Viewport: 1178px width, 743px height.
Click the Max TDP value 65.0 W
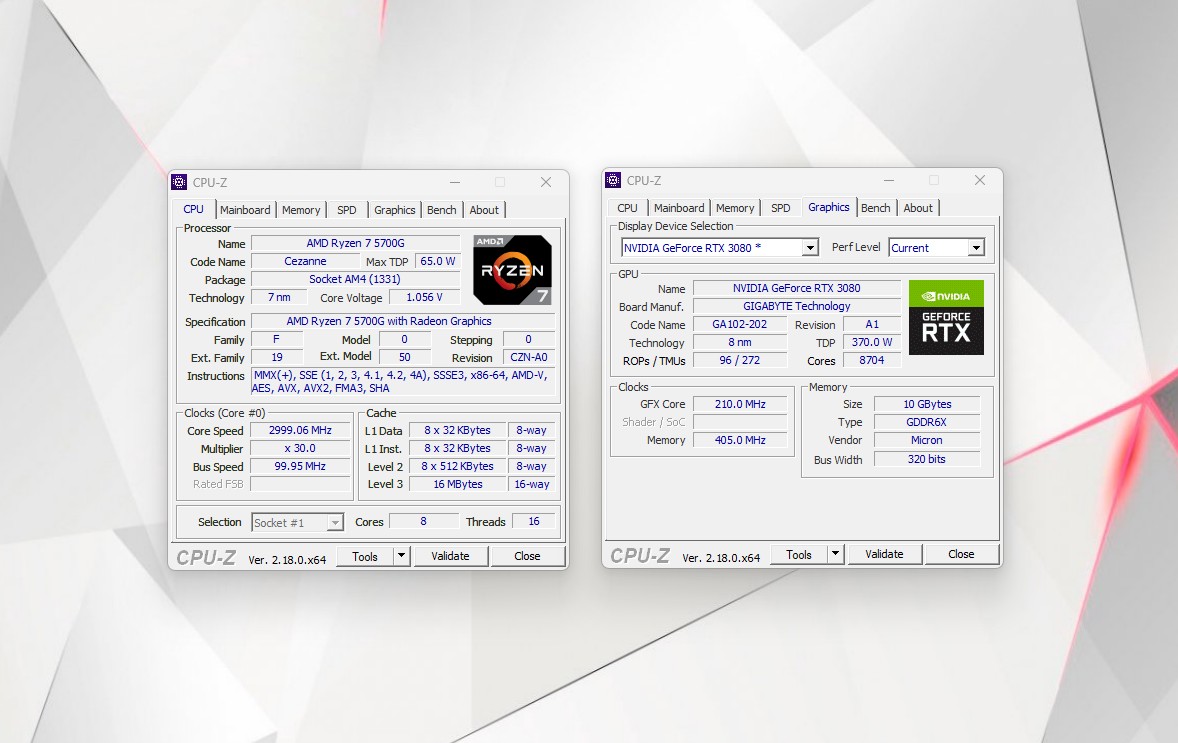(438, 261)
